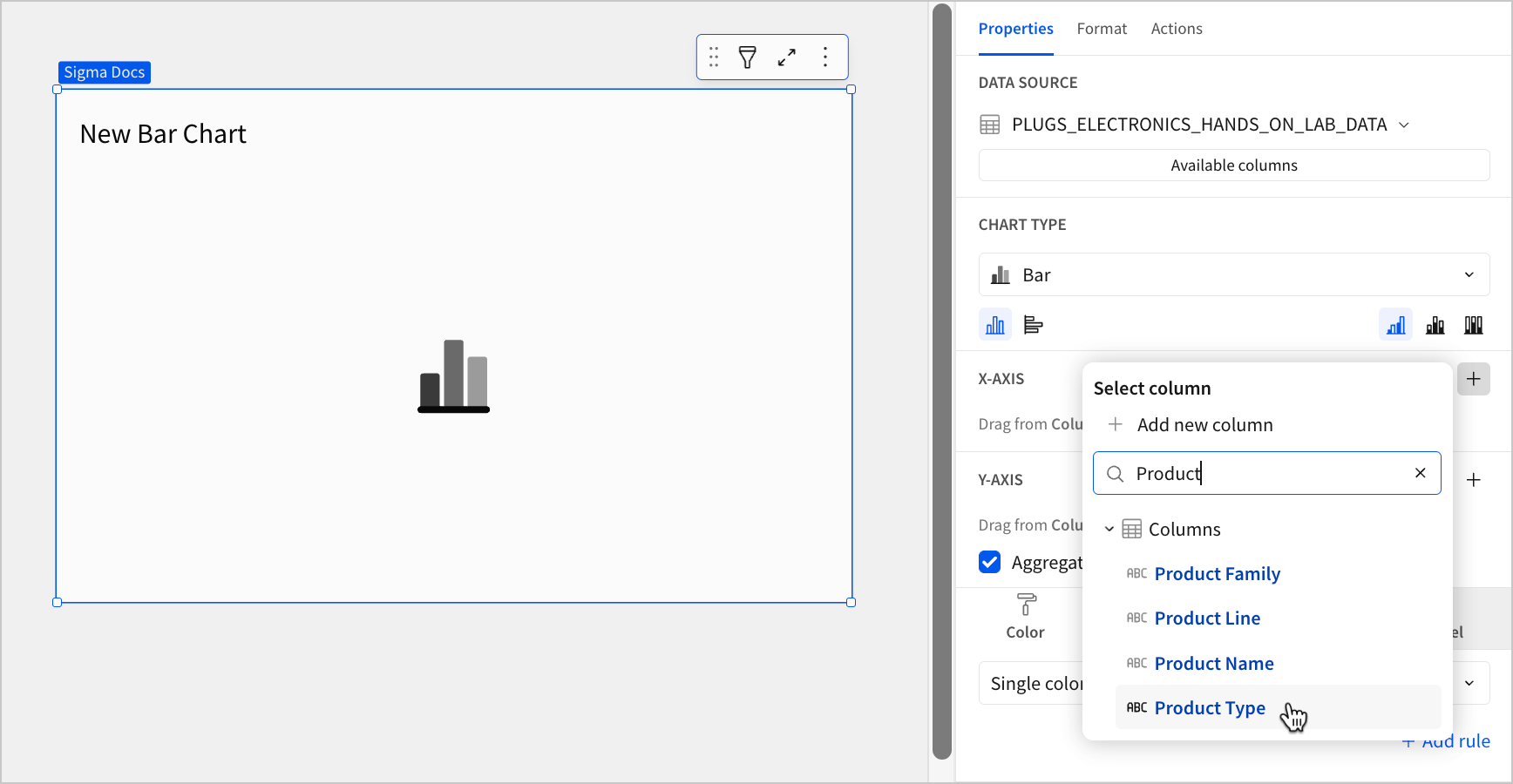Screen dimensions: 1513x784
Task: Expand the PLUGS_ELECTRONICS_HANDS_ON_LAB_DATA source dropdown
Action: [1404, 125]
